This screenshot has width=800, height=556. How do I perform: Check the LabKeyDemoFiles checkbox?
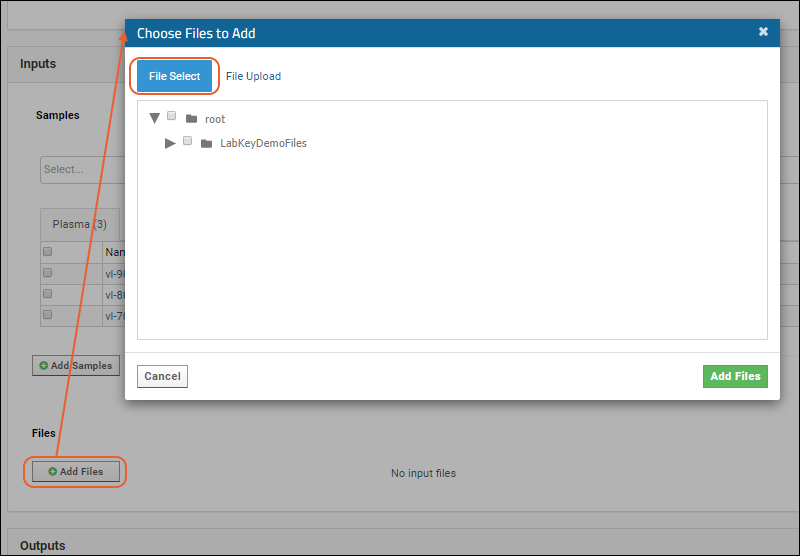coord(188,140)
